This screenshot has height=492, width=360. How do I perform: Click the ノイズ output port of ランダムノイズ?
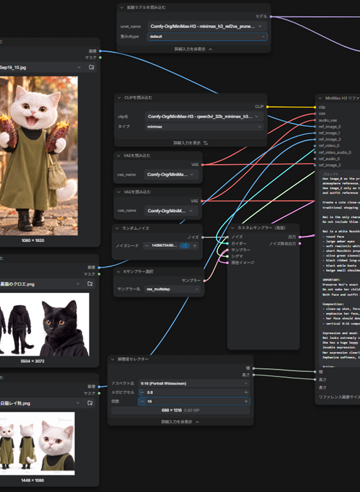(x=203, y=237)
